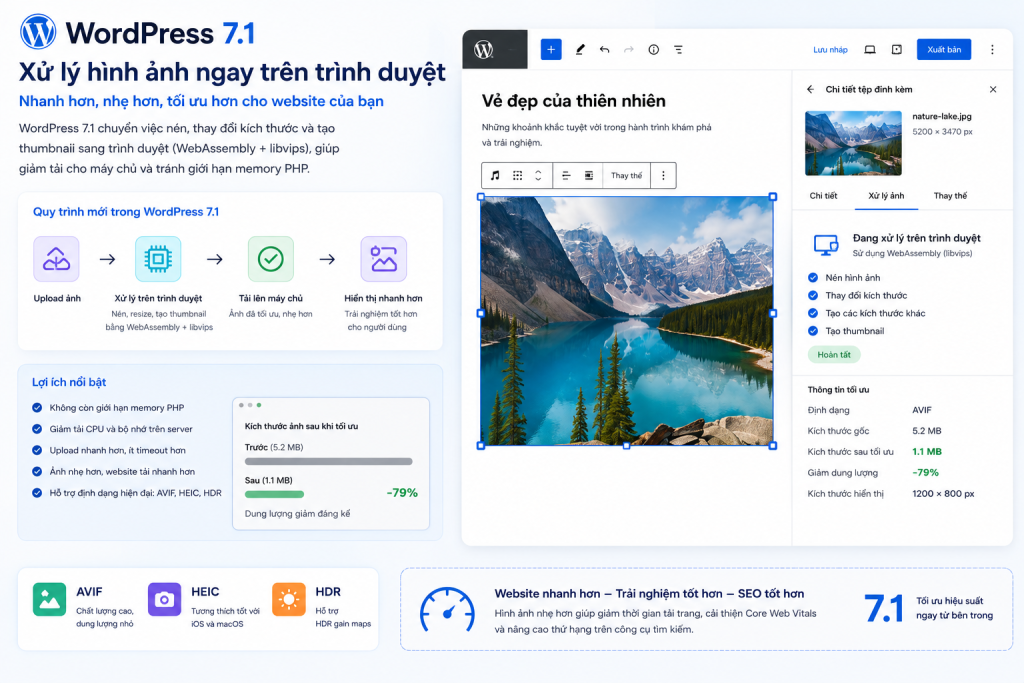
Task: Open the document info circle icon
Action: 654,50
